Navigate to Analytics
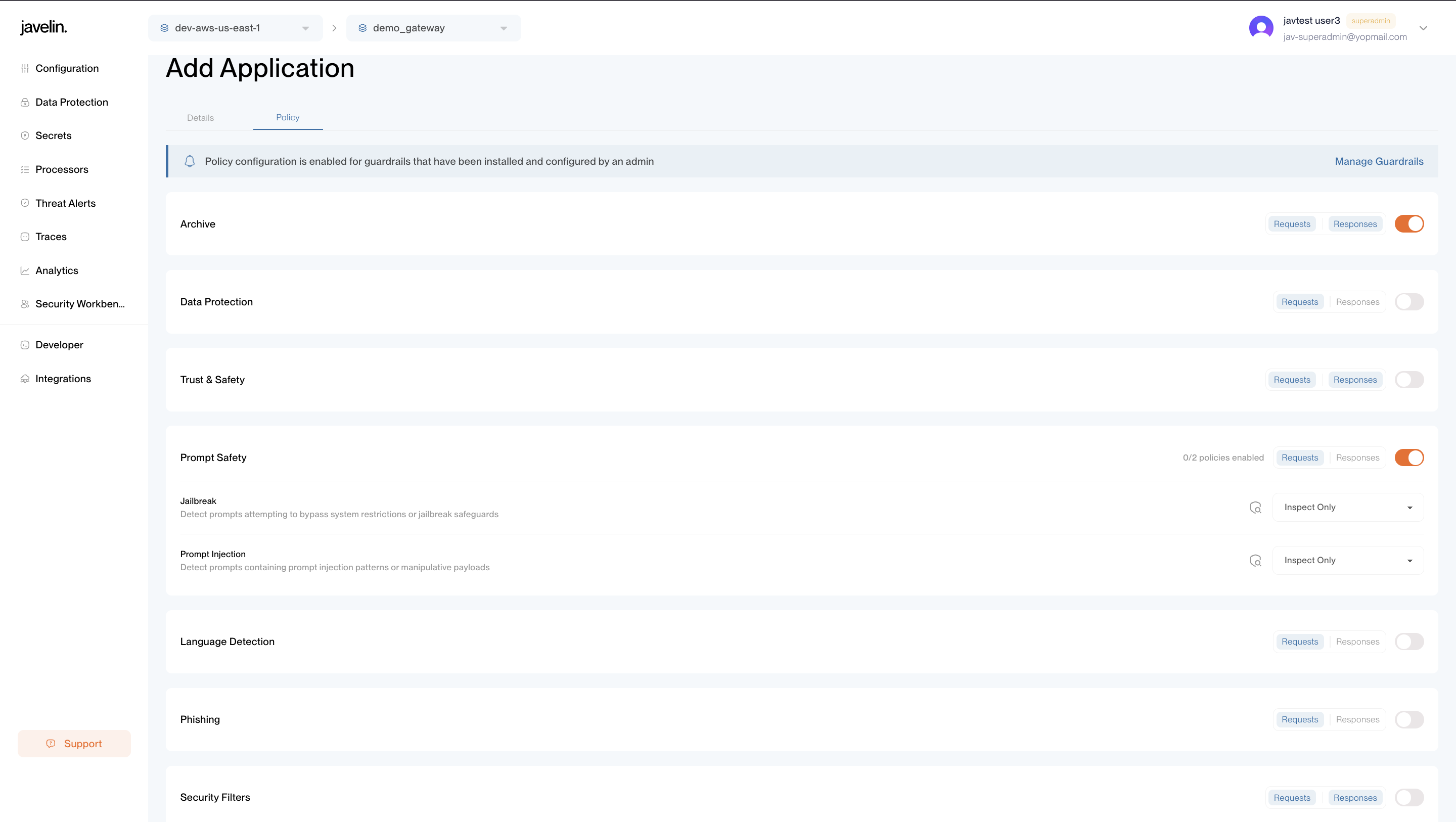Screen dimensions: 1456x822 coord(57,271)
